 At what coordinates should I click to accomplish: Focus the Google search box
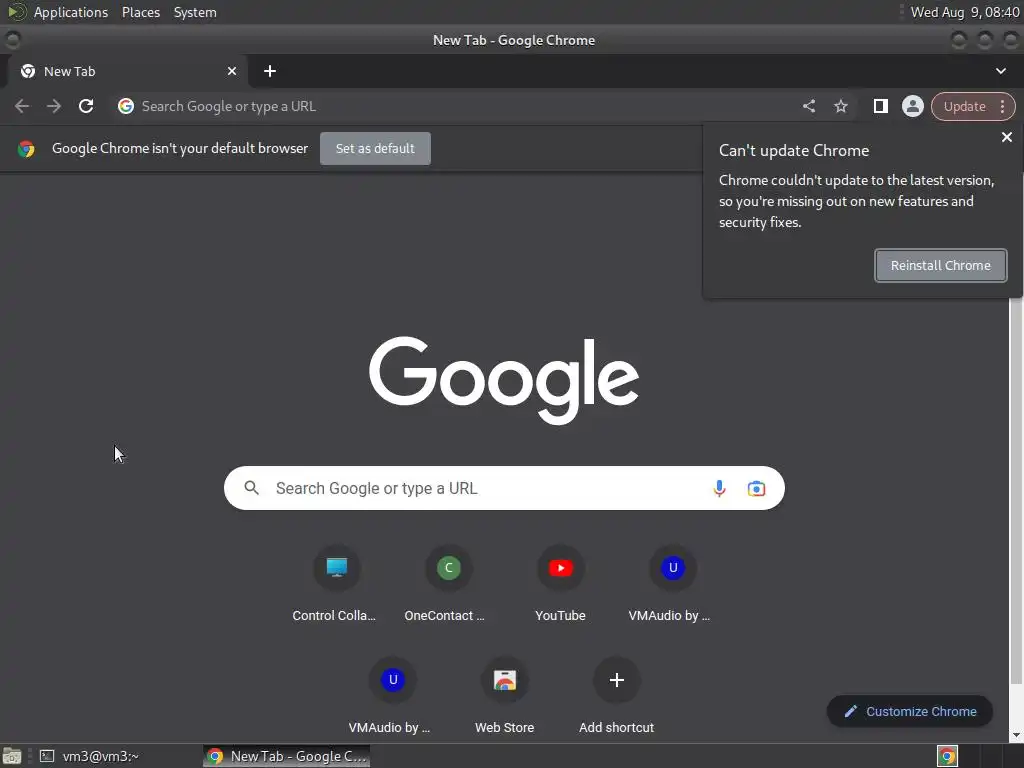(x=504, y=488)
